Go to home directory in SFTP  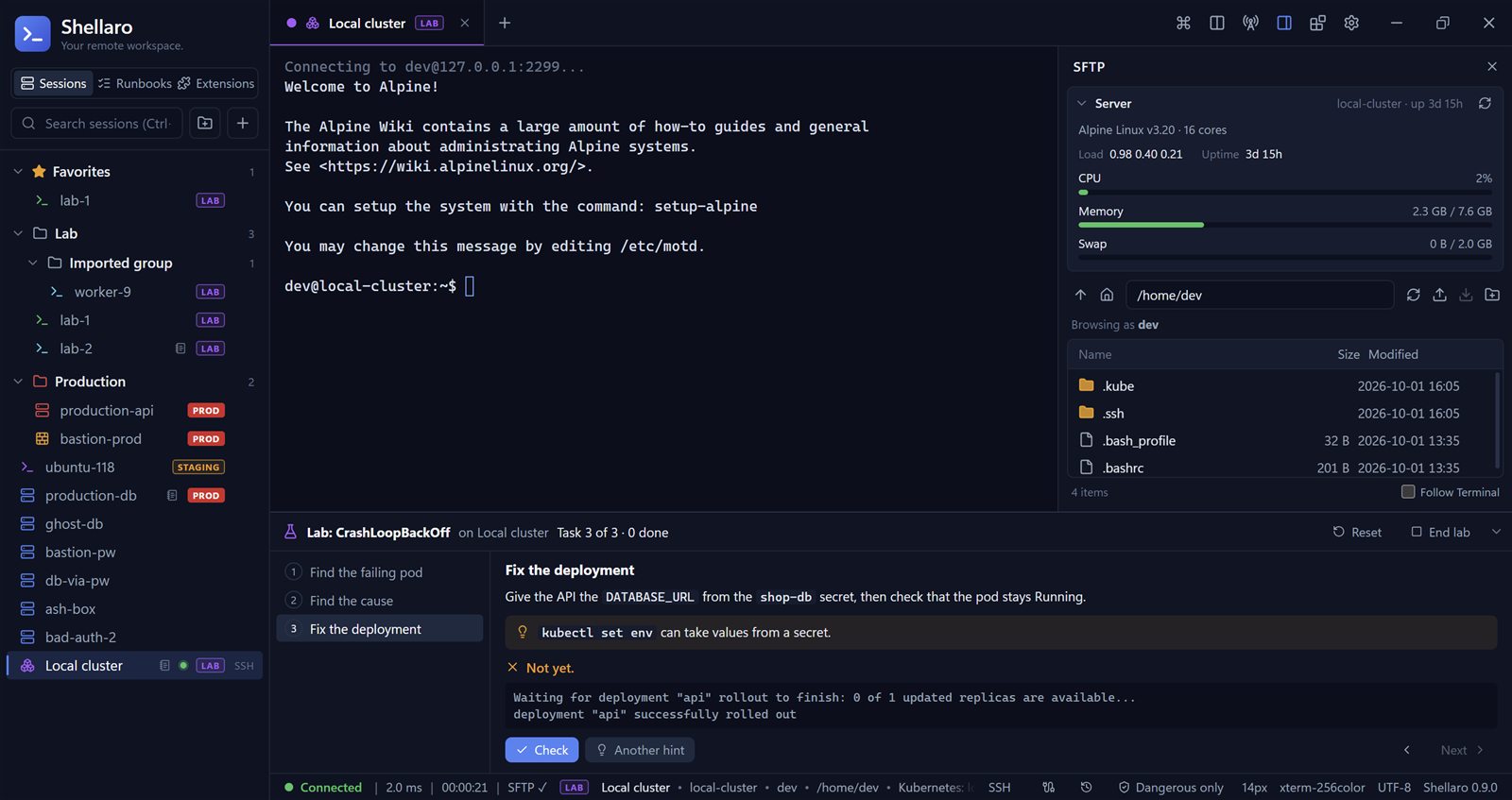pos(1107,295)
